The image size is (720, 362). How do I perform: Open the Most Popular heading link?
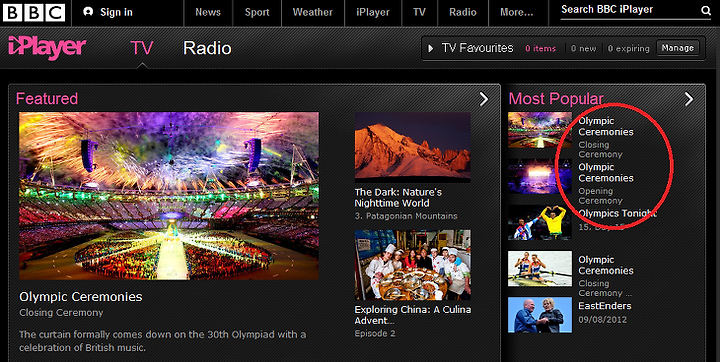click(x=556, y=99)
